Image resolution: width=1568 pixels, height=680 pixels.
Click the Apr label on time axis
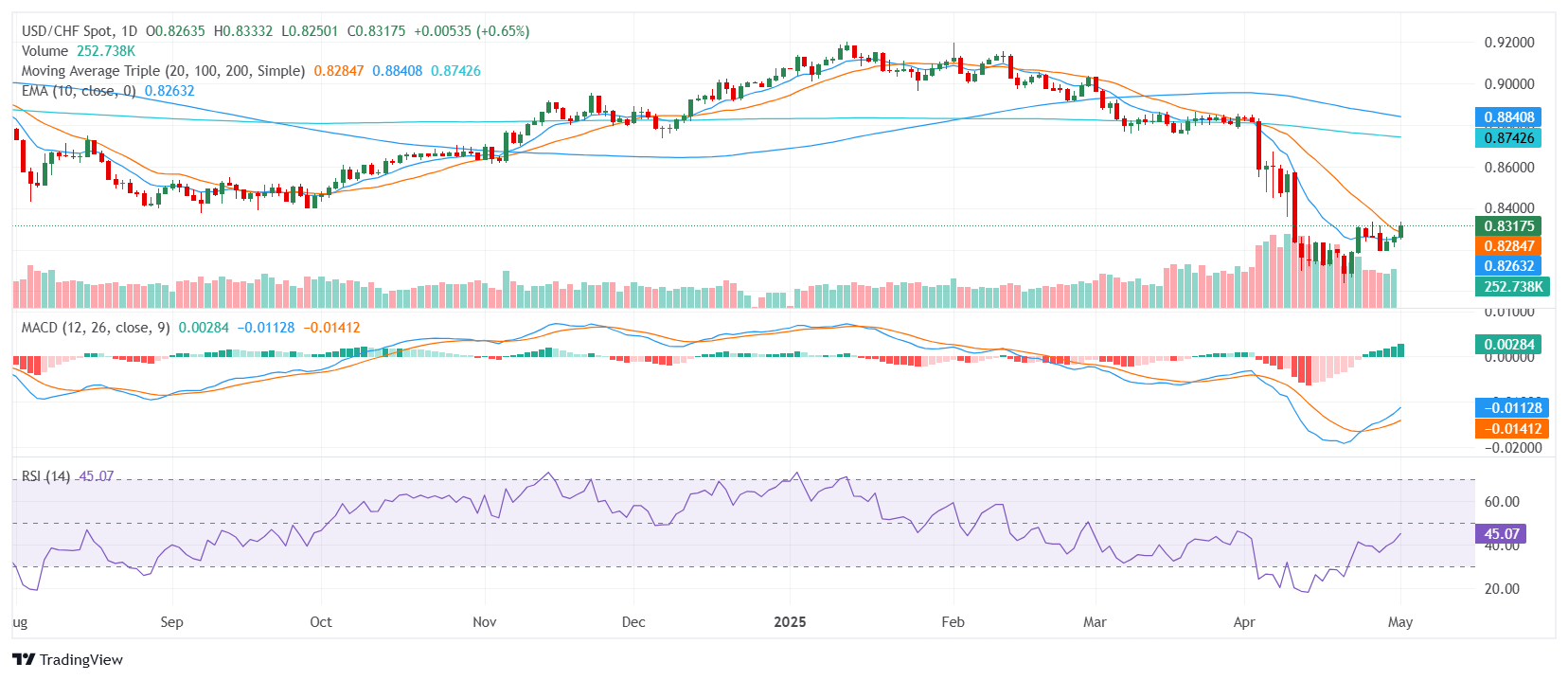pos(1244,622)
